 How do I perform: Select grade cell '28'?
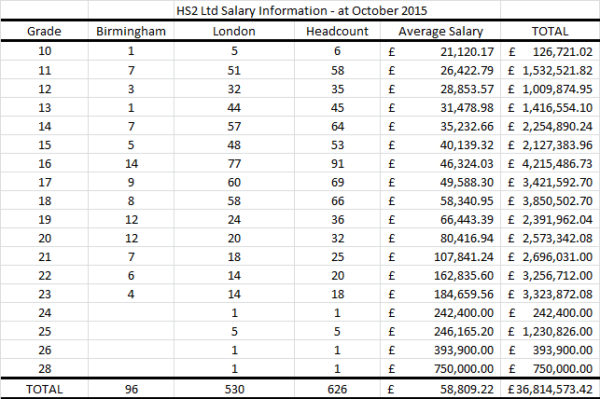click(44, 369)
